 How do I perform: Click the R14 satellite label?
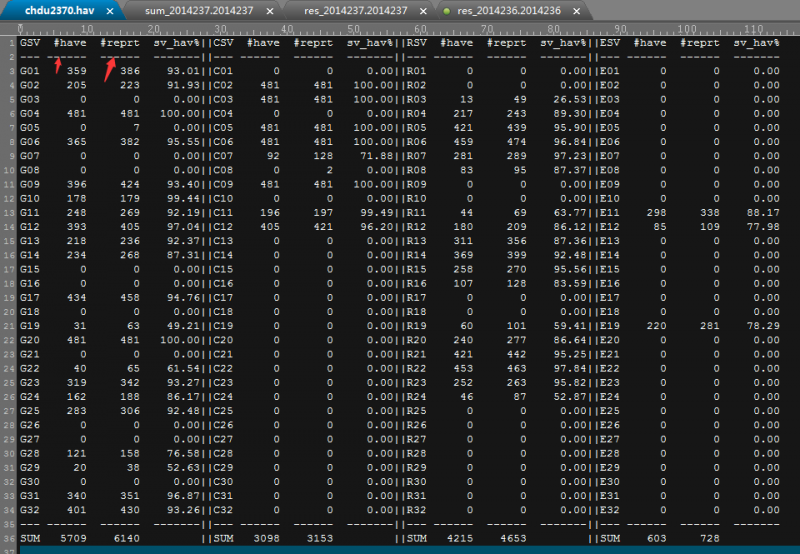pyautogui.click(x=416, y=255)
